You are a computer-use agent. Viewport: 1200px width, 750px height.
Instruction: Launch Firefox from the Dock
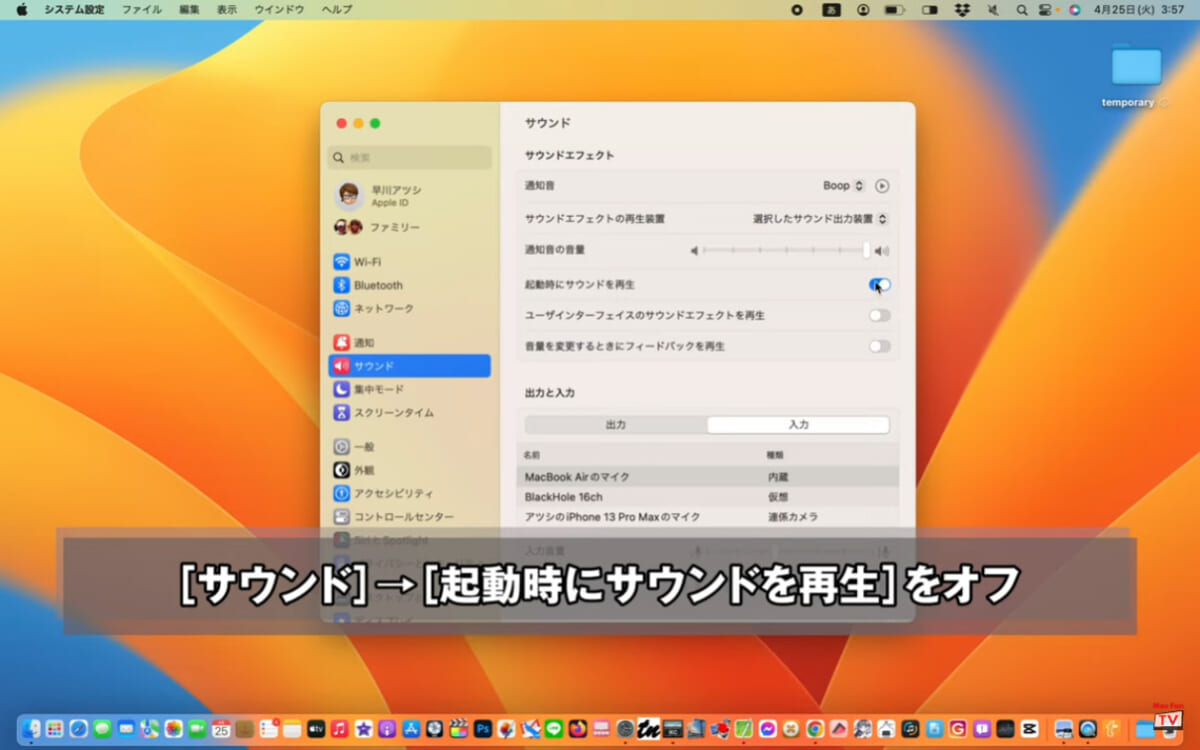578,729
